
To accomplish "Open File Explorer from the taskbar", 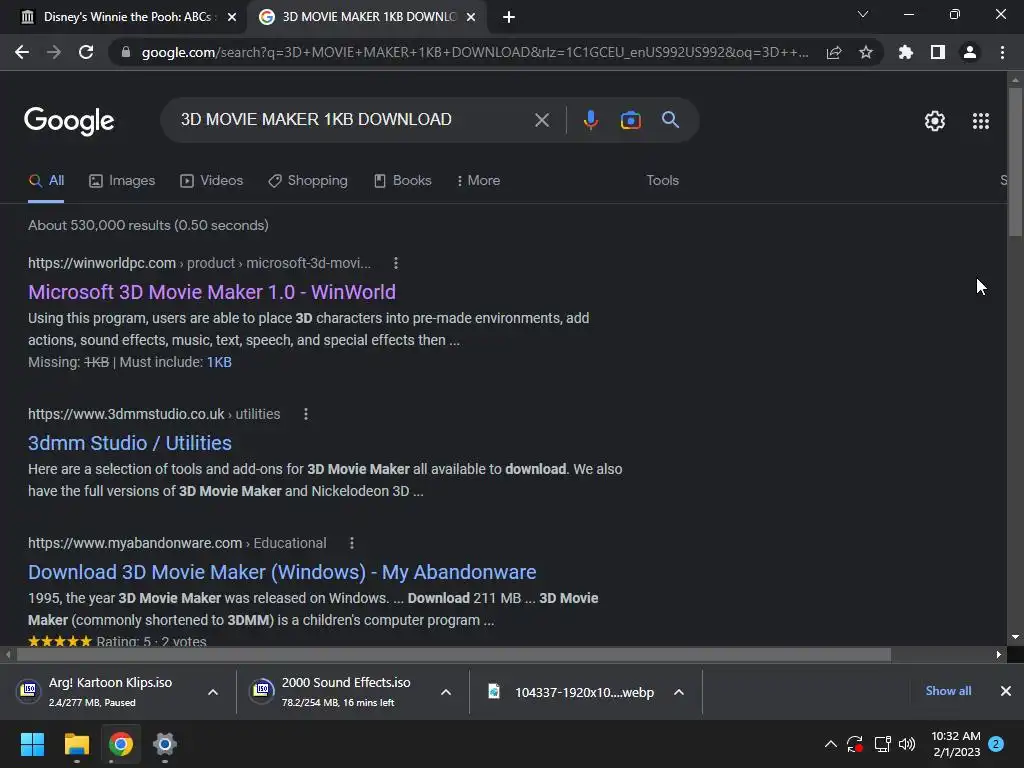I will (x=76, y=744).
